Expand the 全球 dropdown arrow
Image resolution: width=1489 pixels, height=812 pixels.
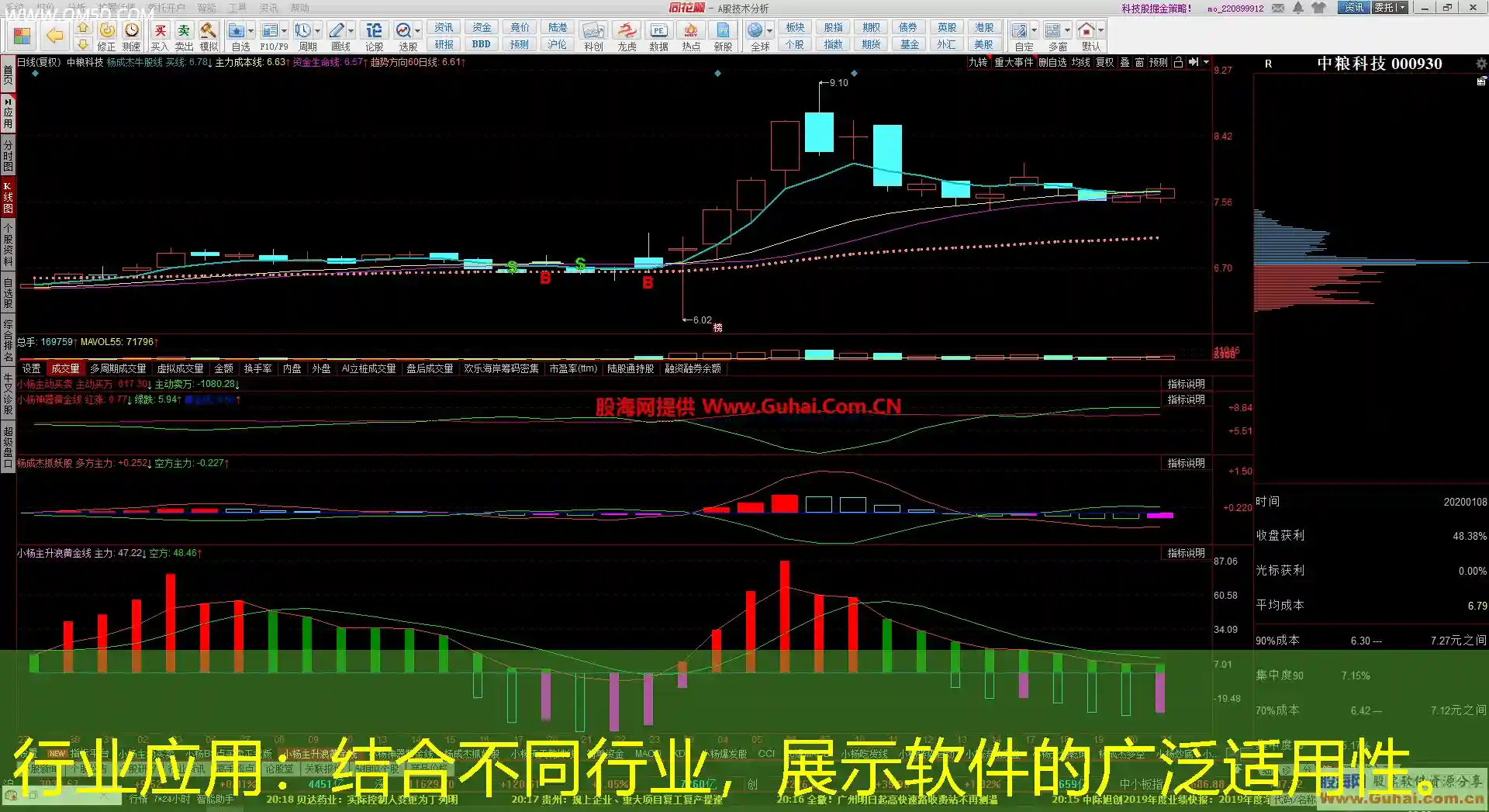tap(770, 31)
